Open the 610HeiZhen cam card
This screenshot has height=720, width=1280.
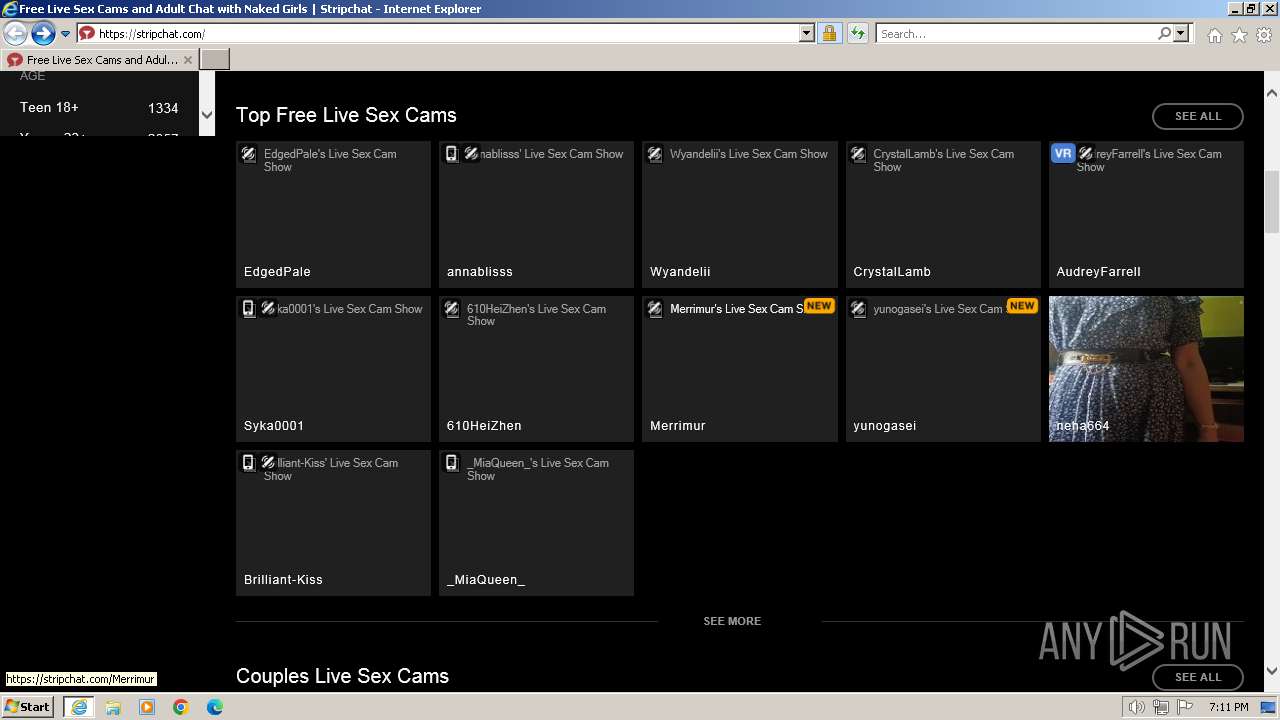point(536,369)
